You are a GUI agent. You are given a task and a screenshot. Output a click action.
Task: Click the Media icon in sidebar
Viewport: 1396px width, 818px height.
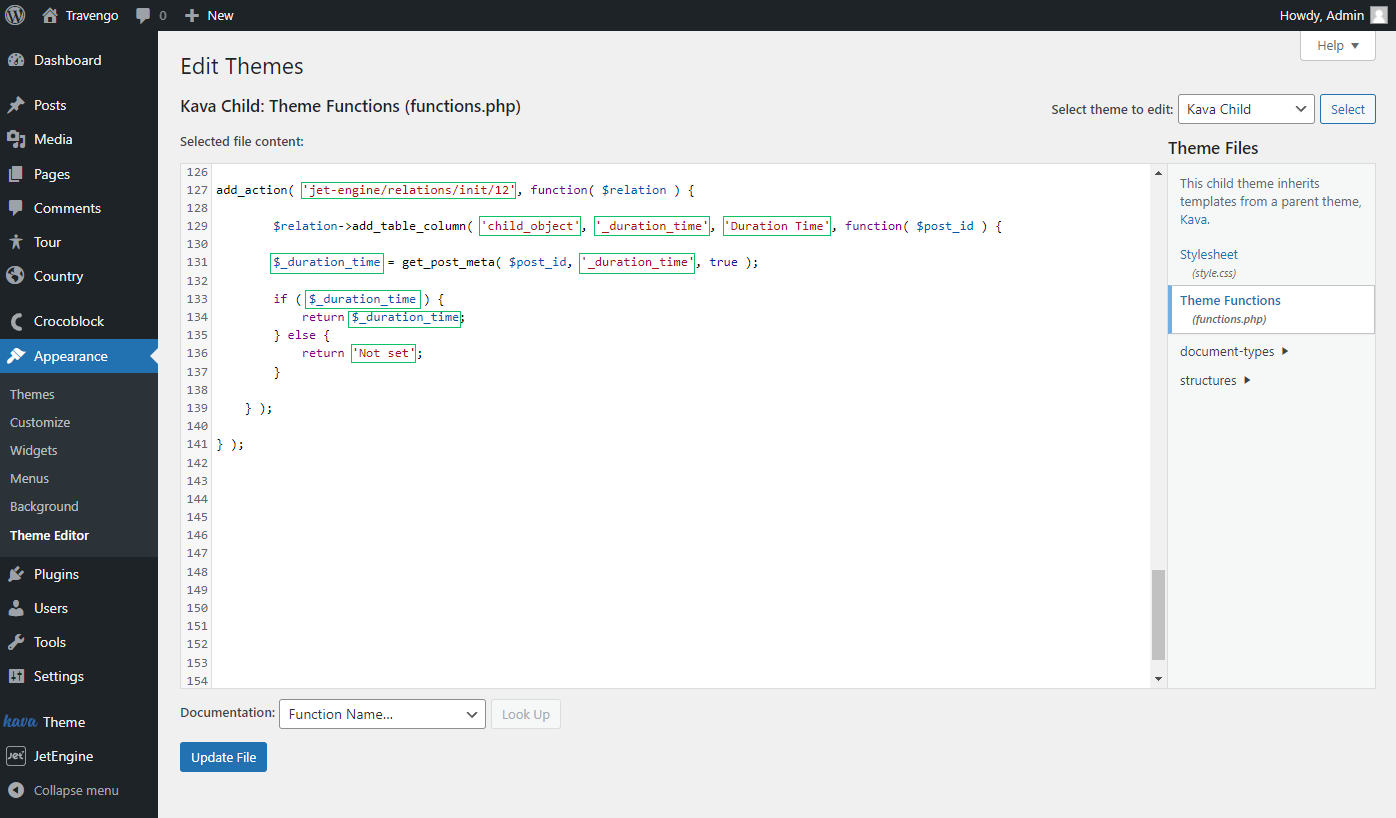point(16,139)
